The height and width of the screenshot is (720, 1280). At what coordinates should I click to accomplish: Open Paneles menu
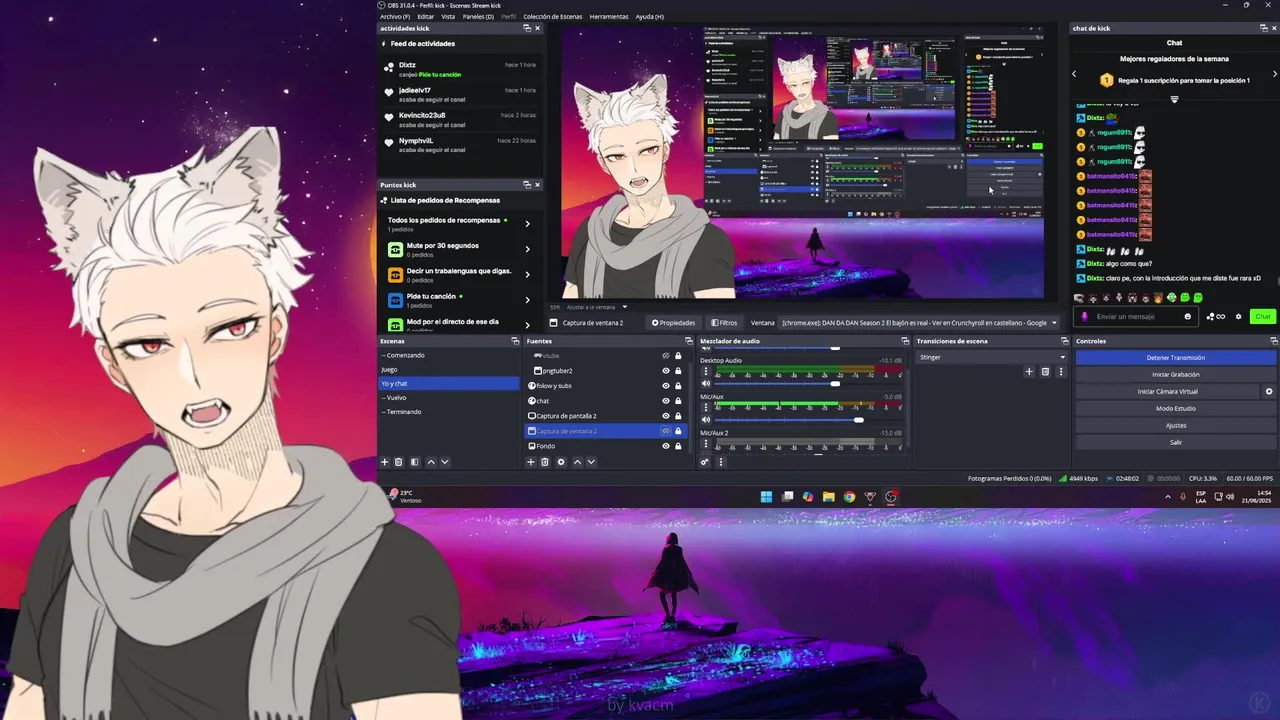[x=478, y=17]
